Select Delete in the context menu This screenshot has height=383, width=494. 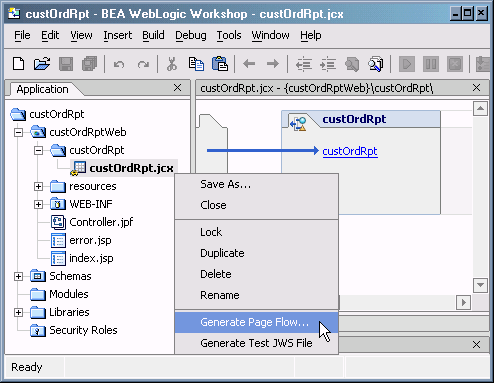(256, 274)
